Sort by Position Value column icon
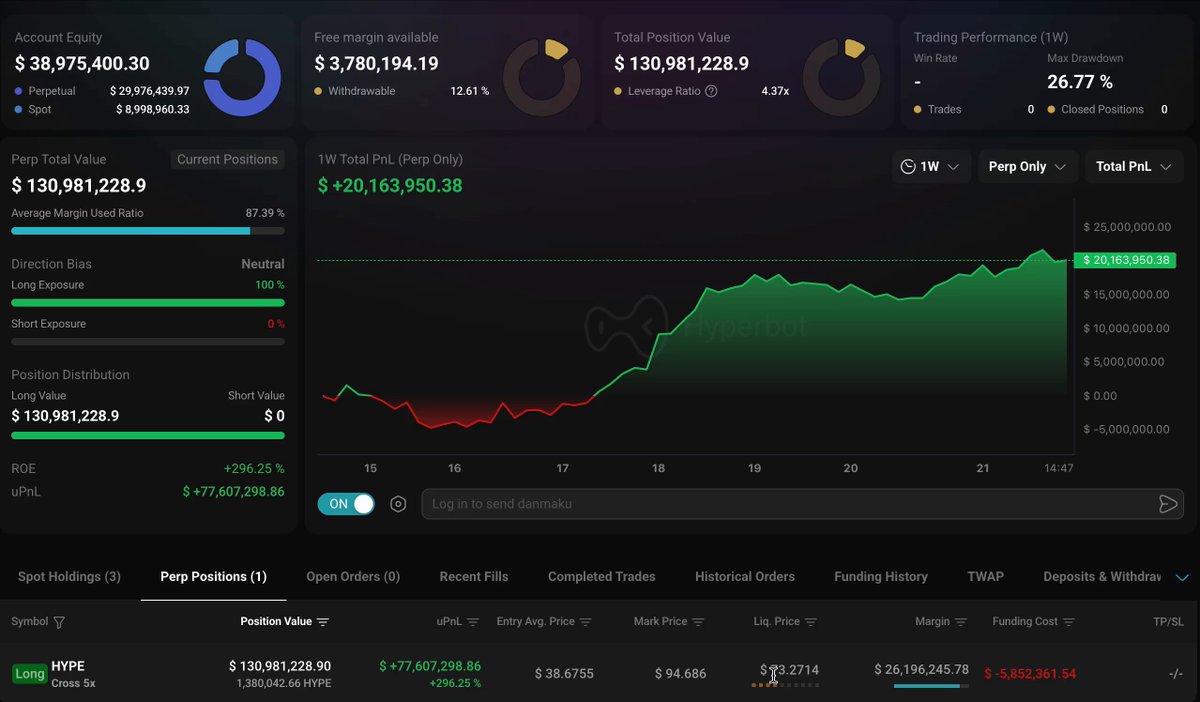Viewport: 1200px width, 702px height. click(x=323, y=622)
